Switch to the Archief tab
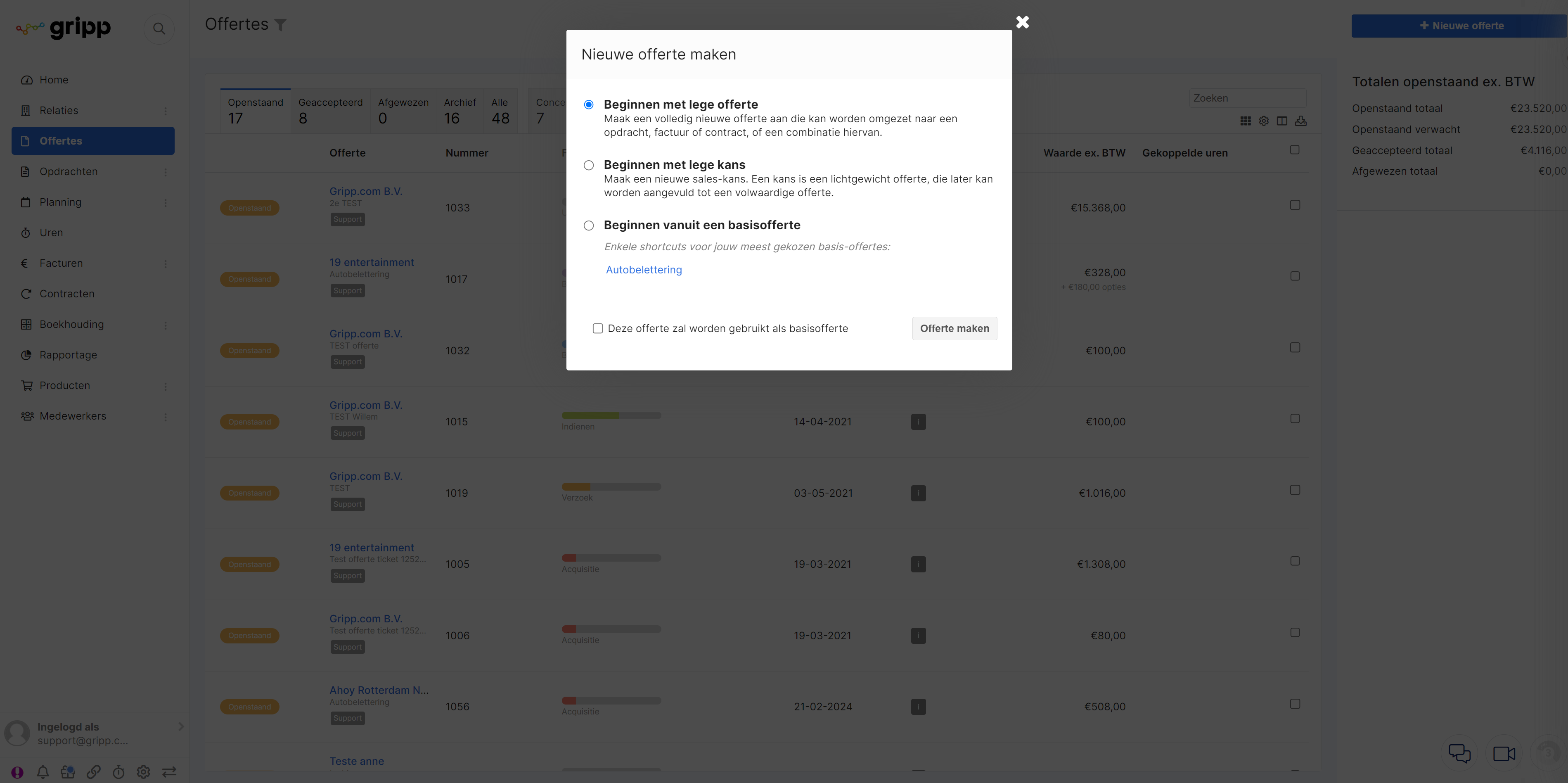The image size is (1568, 783). 460,111
